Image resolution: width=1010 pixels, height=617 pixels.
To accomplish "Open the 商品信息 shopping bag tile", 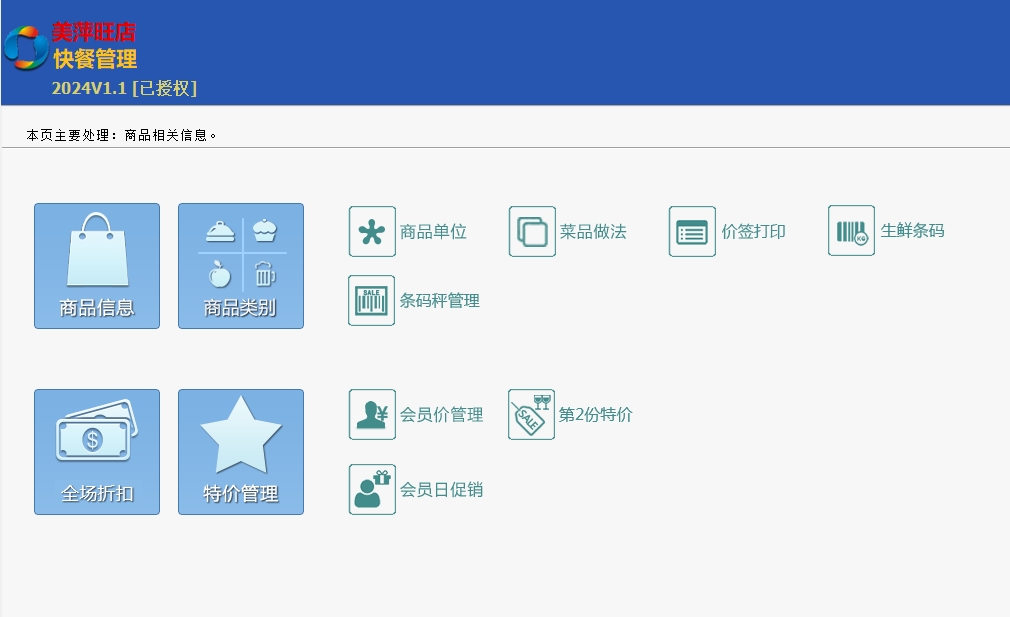I will coord(97,266).
